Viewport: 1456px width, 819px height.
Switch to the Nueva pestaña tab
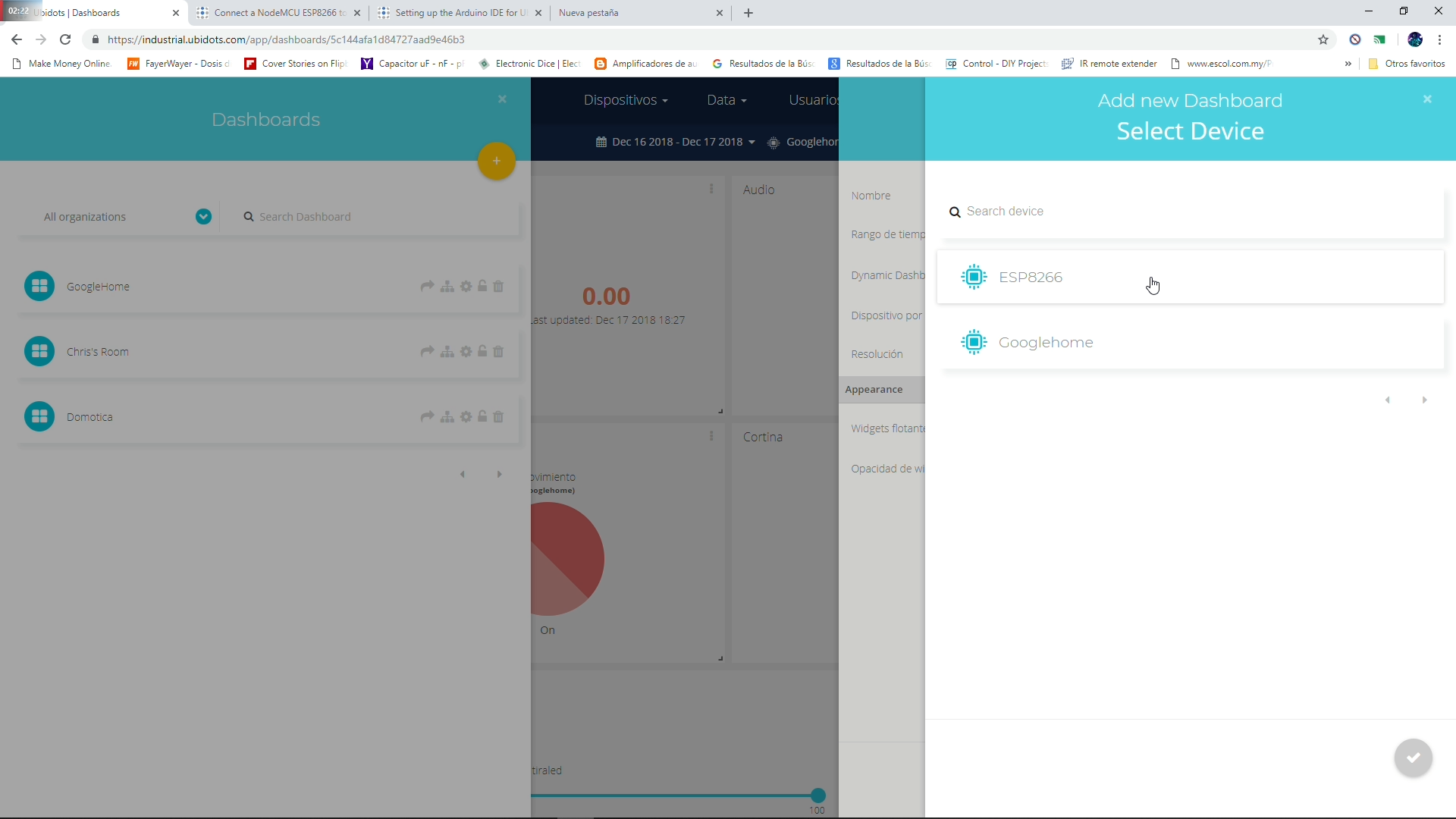pyautogui.click(x=640, y=13)
